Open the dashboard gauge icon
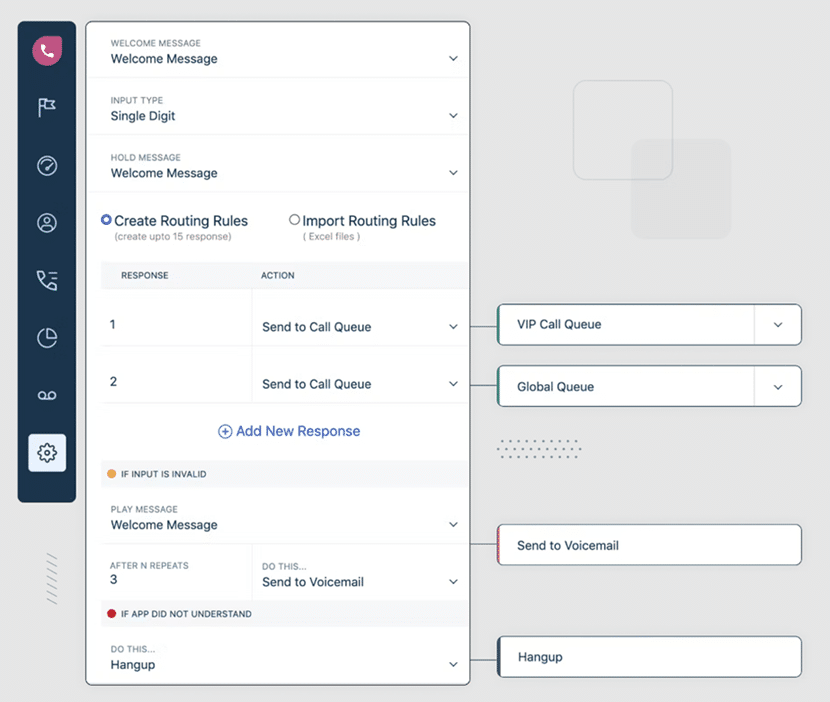 47,165
